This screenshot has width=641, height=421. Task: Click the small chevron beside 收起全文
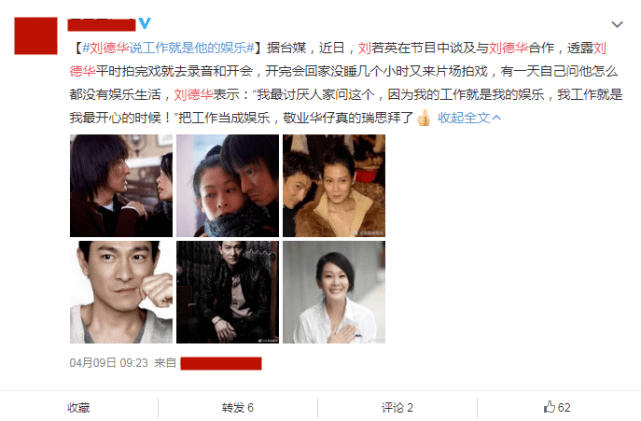(x=497, y=118)
